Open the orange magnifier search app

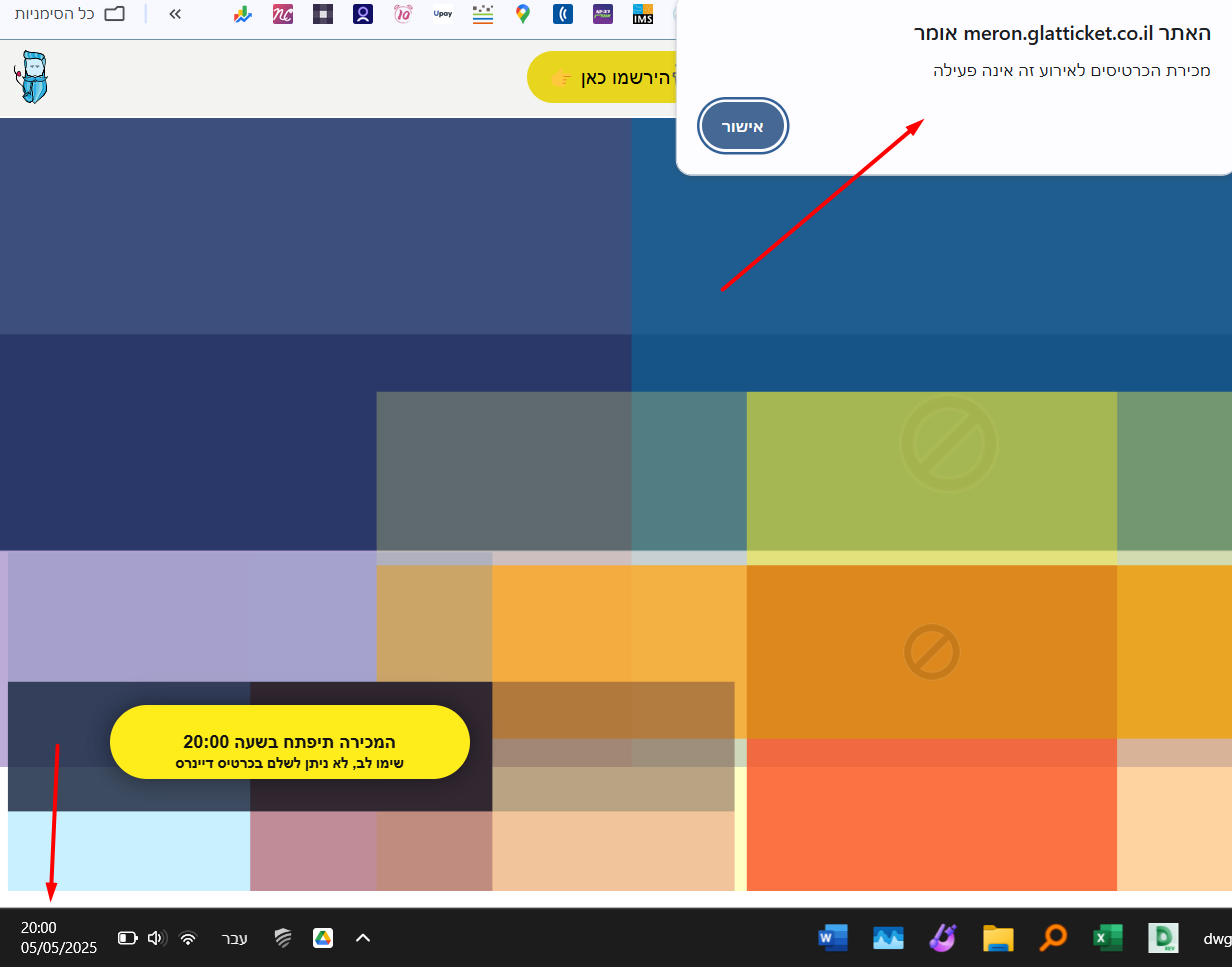point(1052,938)
